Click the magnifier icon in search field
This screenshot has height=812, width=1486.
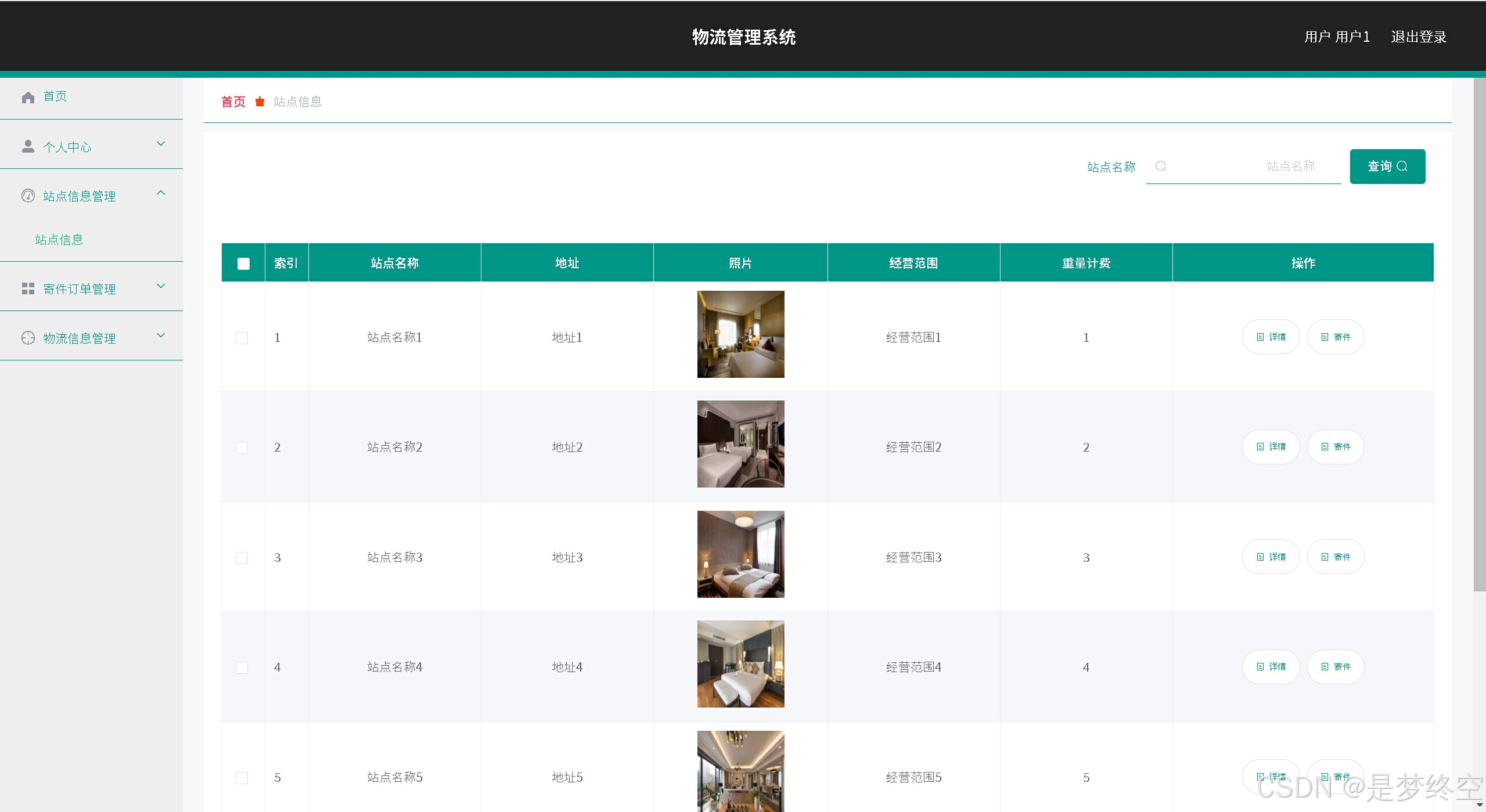pyautogui.click(x=1161, y=167)
